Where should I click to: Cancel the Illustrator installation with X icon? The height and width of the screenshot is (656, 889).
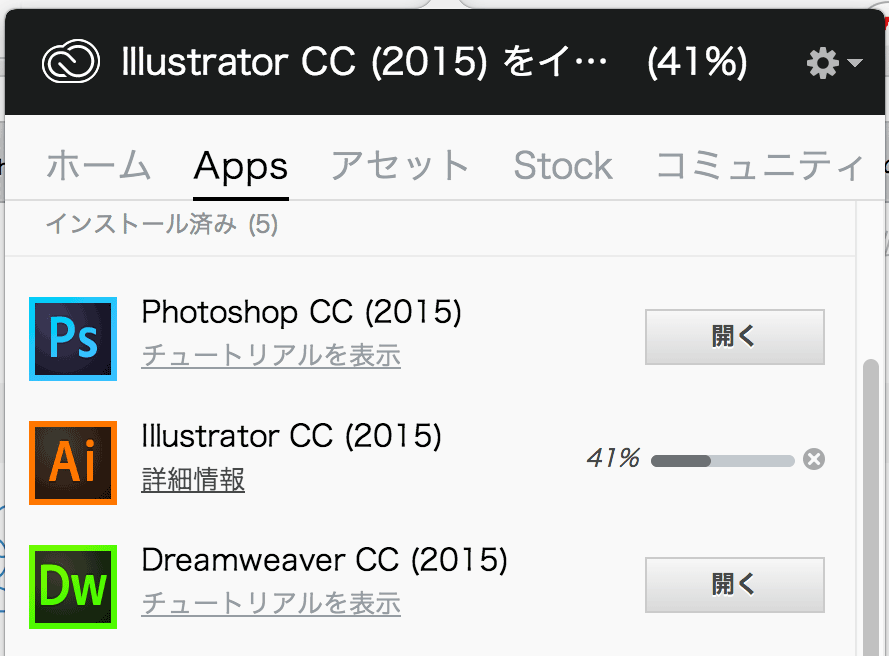coord(814,459)
